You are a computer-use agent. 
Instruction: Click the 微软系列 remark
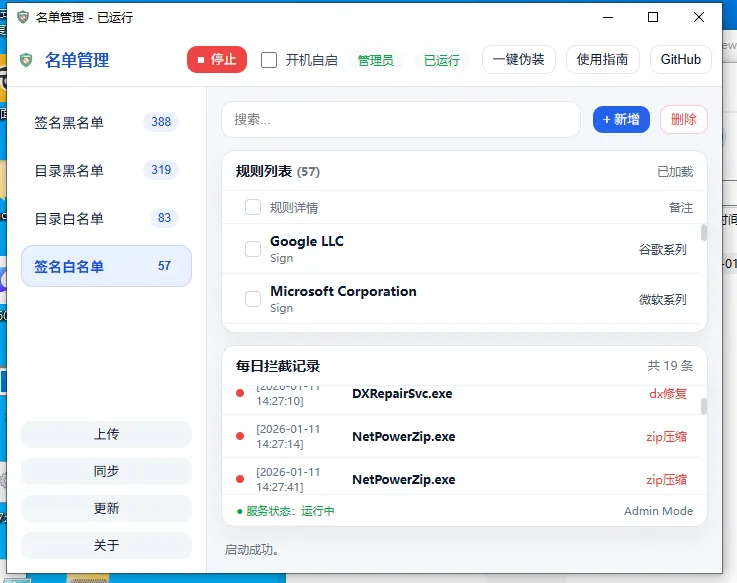[x=663, y=299]
